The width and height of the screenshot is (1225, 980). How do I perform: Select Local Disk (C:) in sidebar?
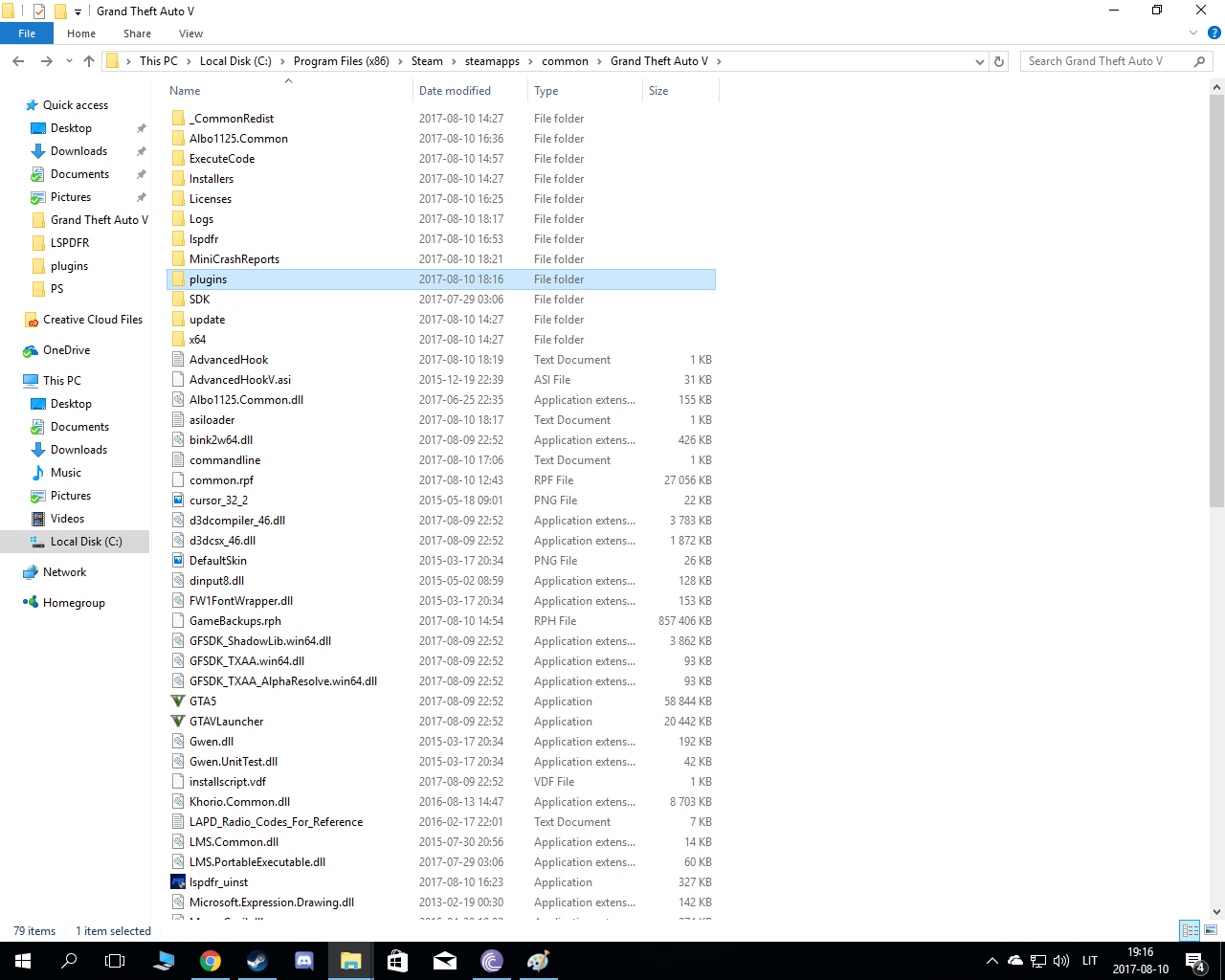pyautogui.click(x=75, y=542)
